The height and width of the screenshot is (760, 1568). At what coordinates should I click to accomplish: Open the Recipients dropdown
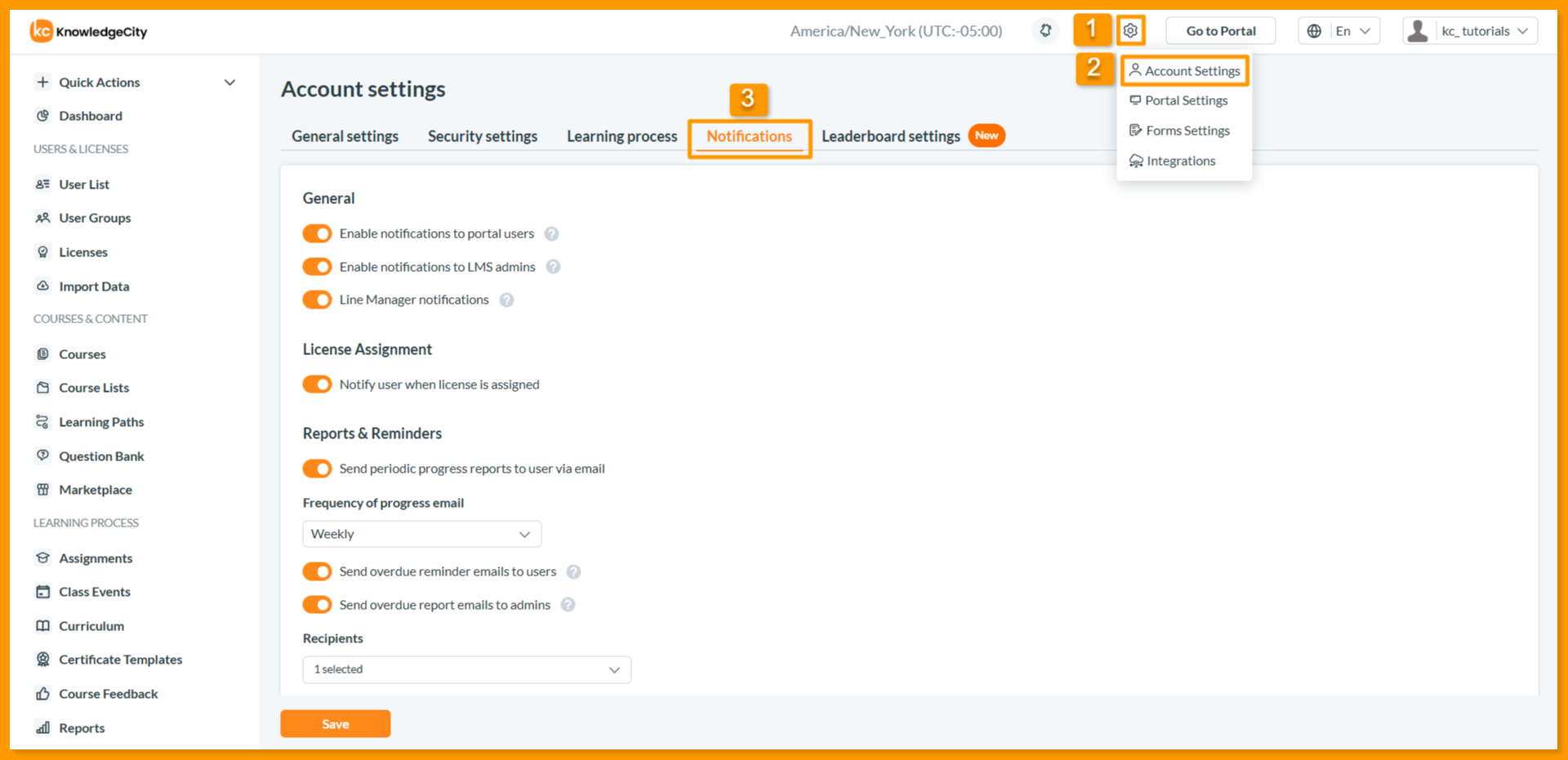coord(467,669)
